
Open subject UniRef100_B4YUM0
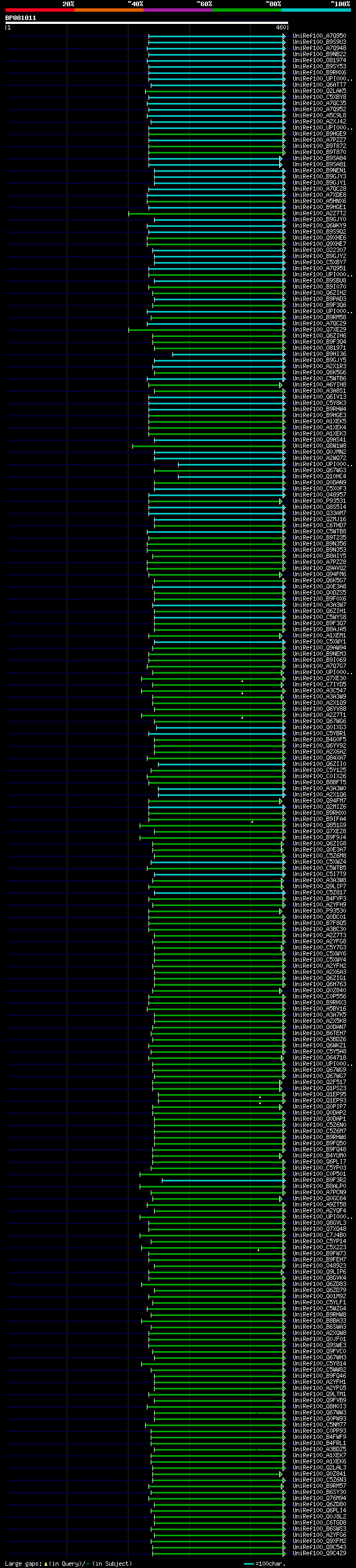click(319, 1155)
